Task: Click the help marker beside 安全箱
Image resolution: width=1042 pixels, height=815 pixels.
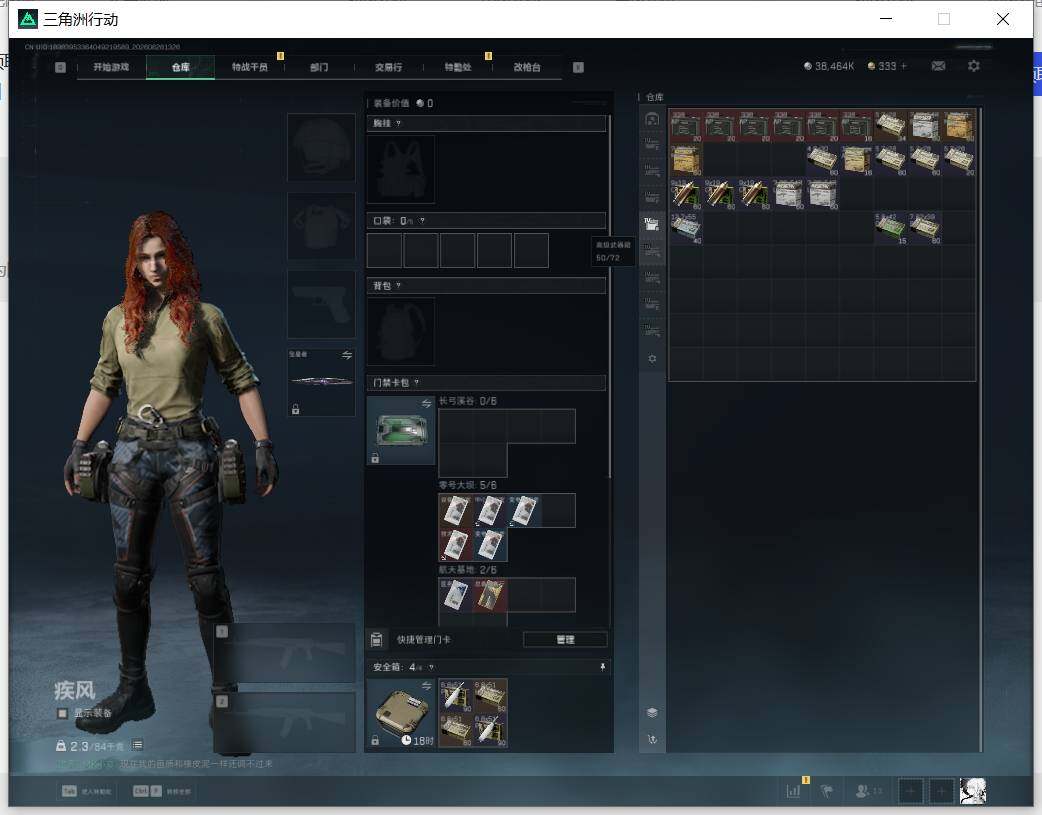Action: click(x=431, y=667)
